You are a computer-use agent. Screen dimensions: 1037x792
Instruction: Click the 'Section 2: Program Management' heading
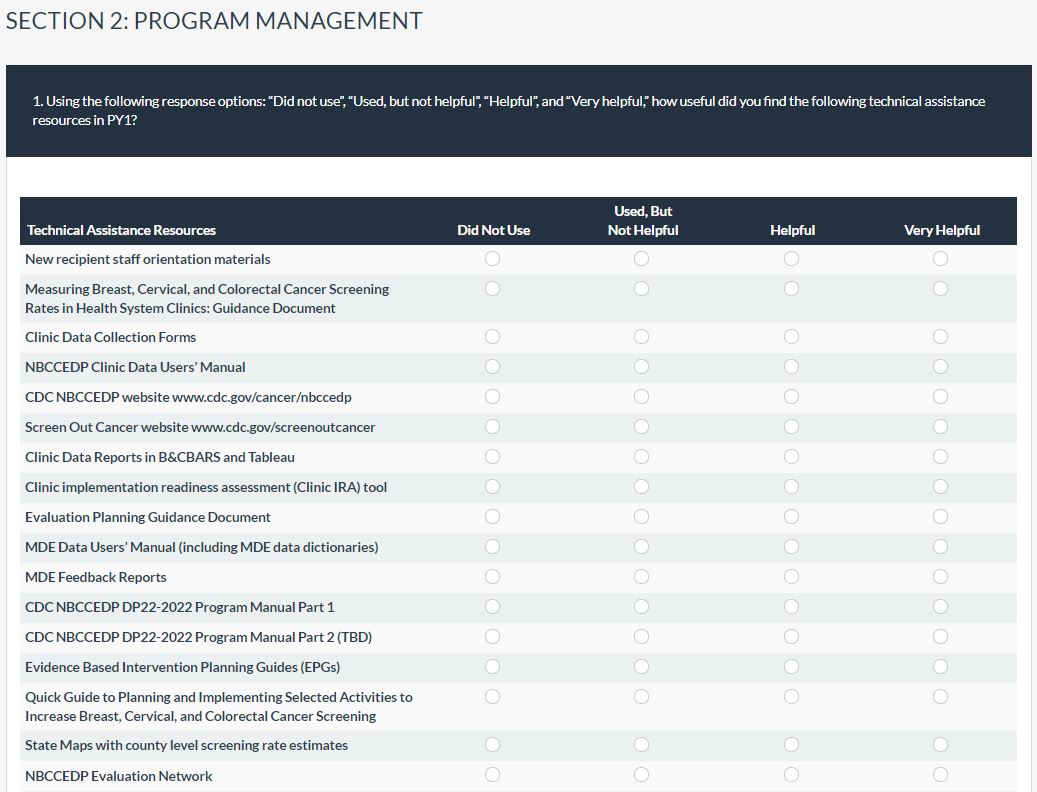pyautogui.click(x=214, y=21)
